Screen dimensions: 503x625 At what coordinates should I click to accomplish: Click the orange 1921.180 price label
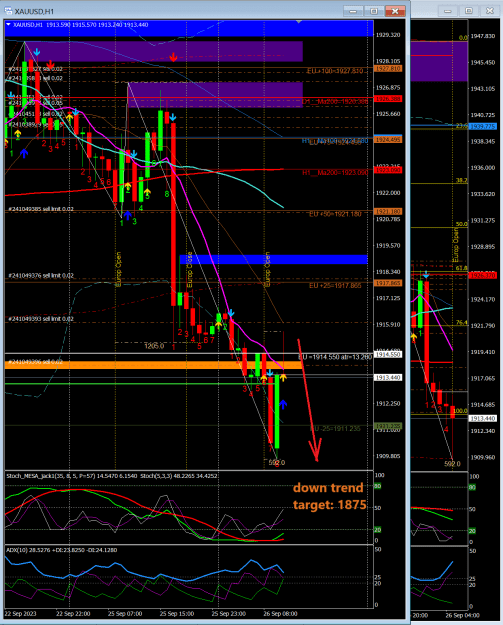(x=388, y=212)
